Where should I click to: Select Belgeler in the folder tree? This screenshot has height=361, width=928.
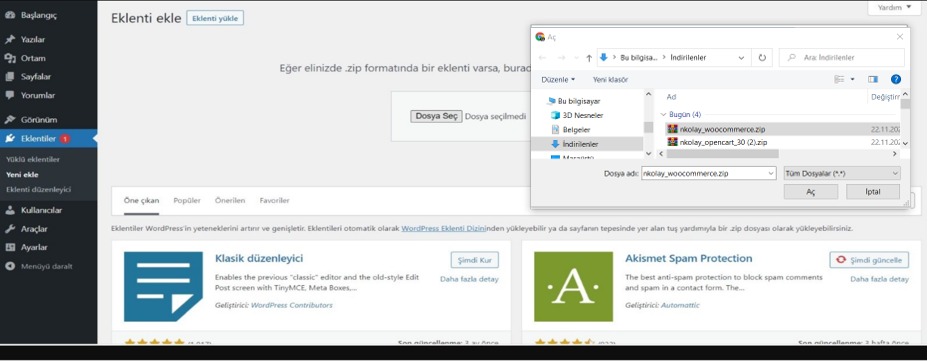coord(576,130)
